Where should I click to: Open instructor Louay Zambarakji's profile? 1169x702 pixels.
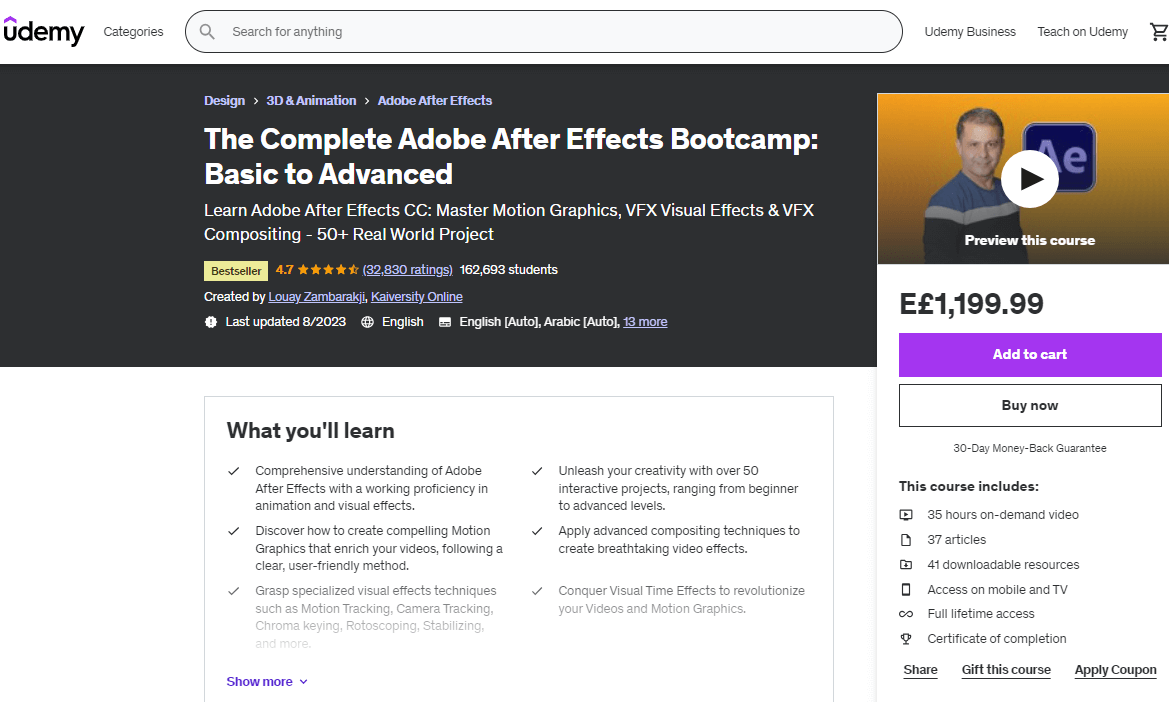[317, 297]
